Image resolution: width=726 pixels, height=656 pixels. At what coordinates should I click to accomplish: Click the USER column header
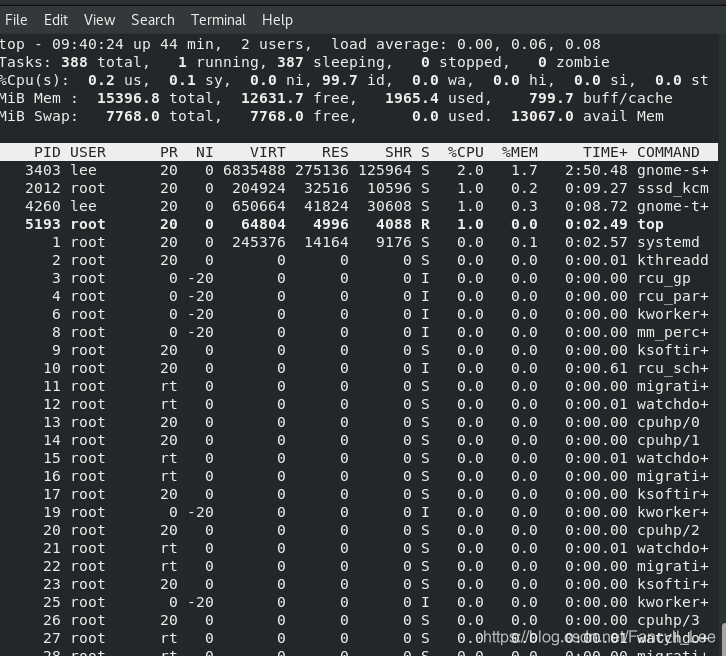pos(88,152)
